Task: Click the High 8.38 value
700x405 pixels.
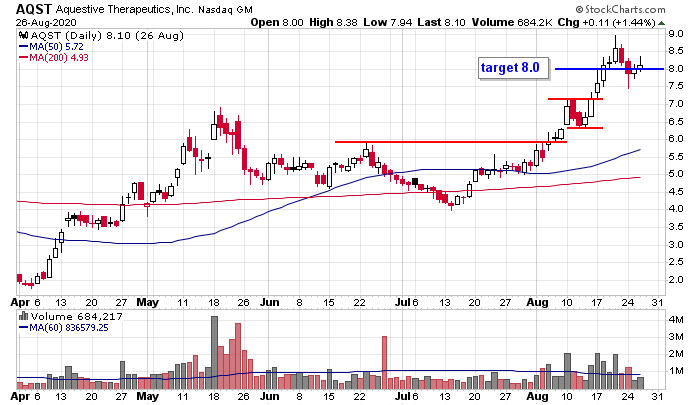Action: point(333,22)
